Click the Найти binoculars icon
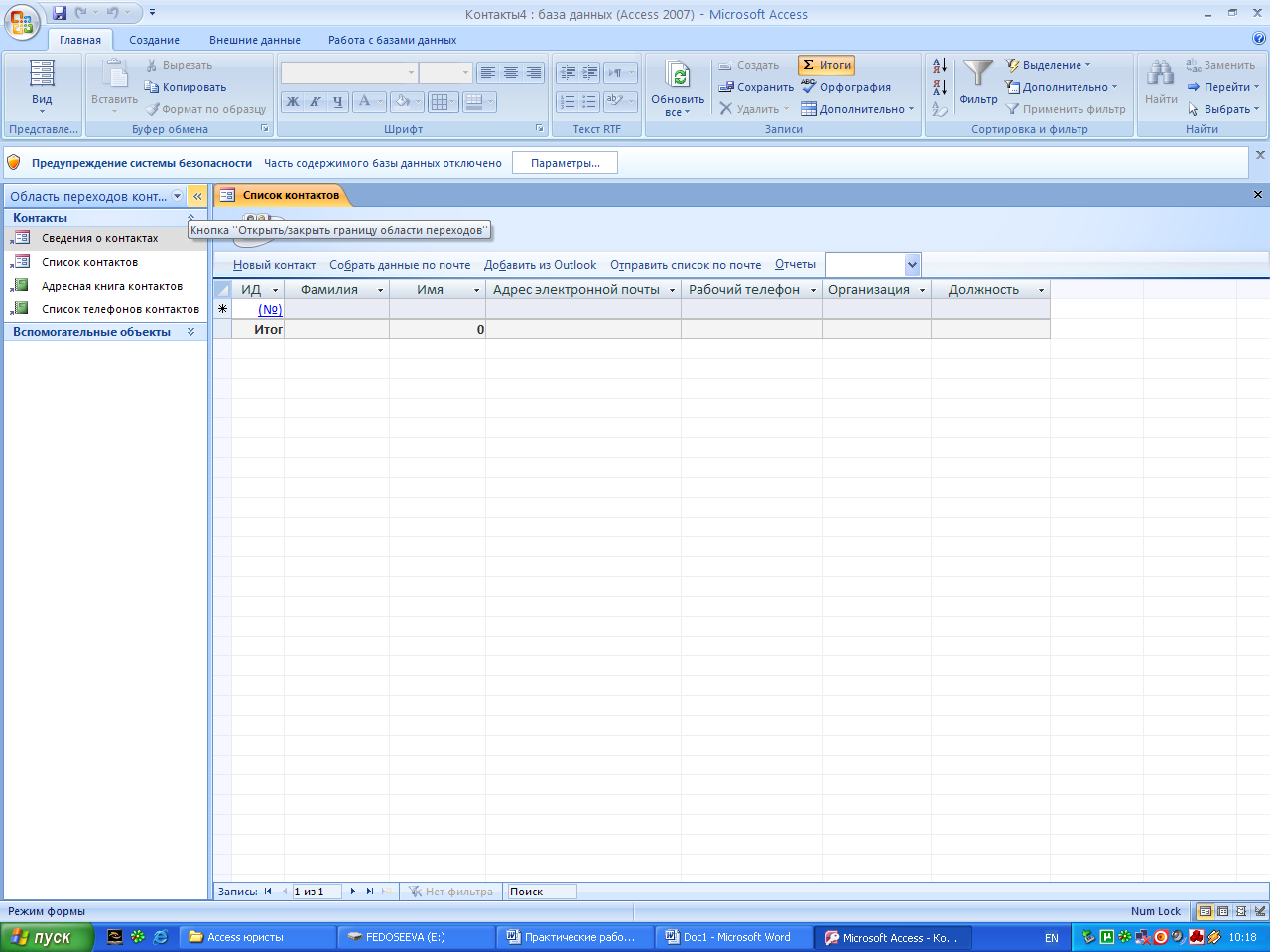 1161,75
